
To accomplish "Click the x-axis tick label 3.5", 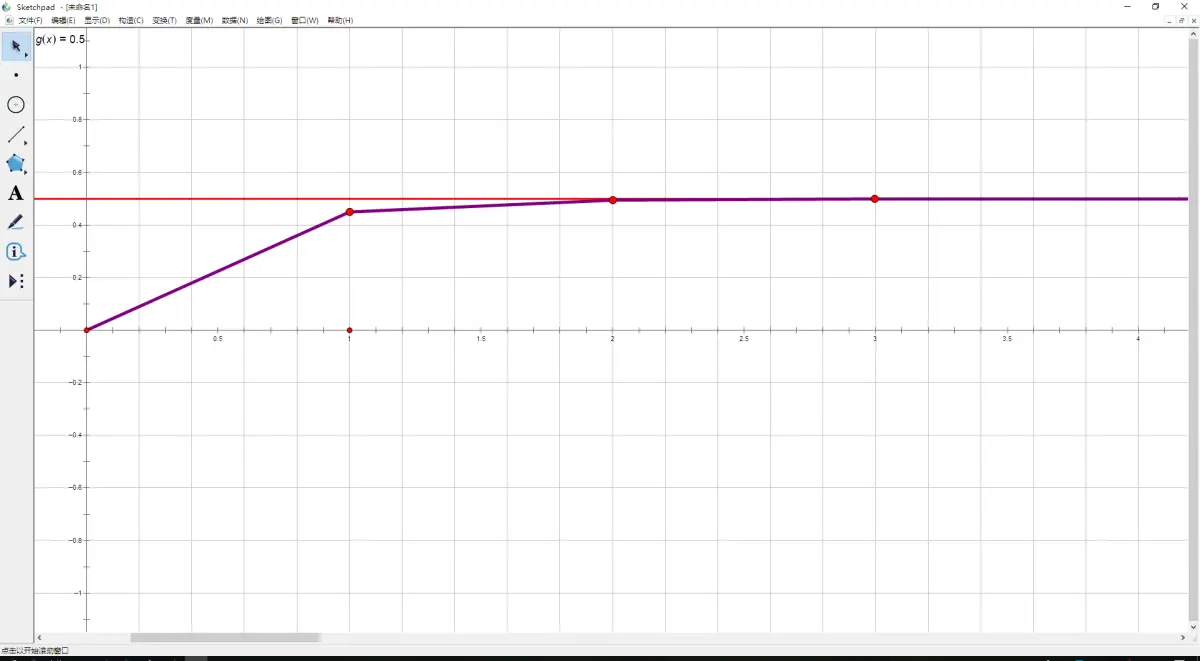I will [1007, 340].
